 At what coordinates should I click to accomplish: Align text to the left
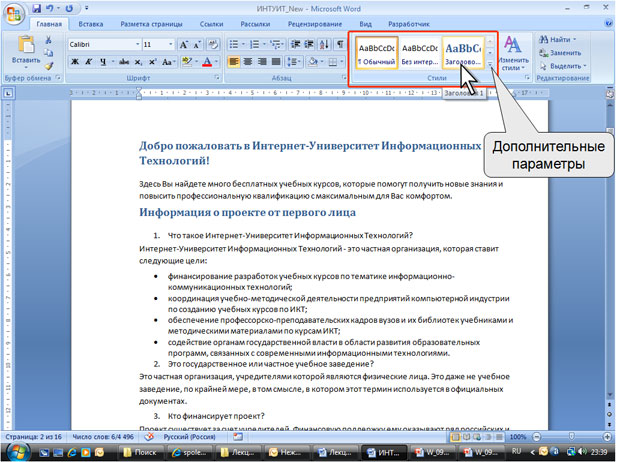point(234,62)
